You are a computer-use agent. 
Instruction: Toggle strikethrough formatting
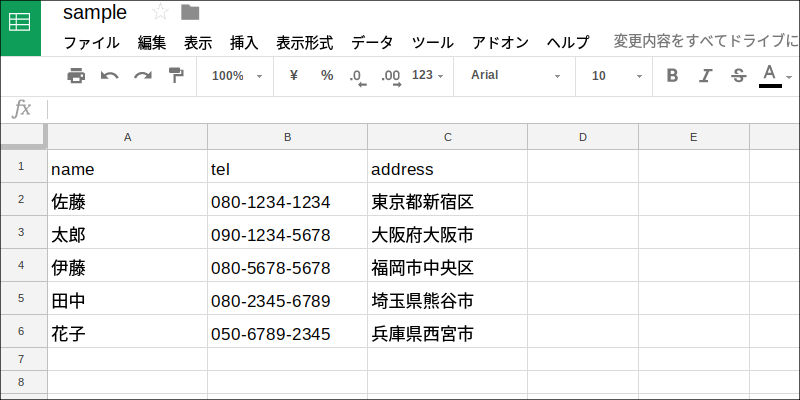pos(738,76)
